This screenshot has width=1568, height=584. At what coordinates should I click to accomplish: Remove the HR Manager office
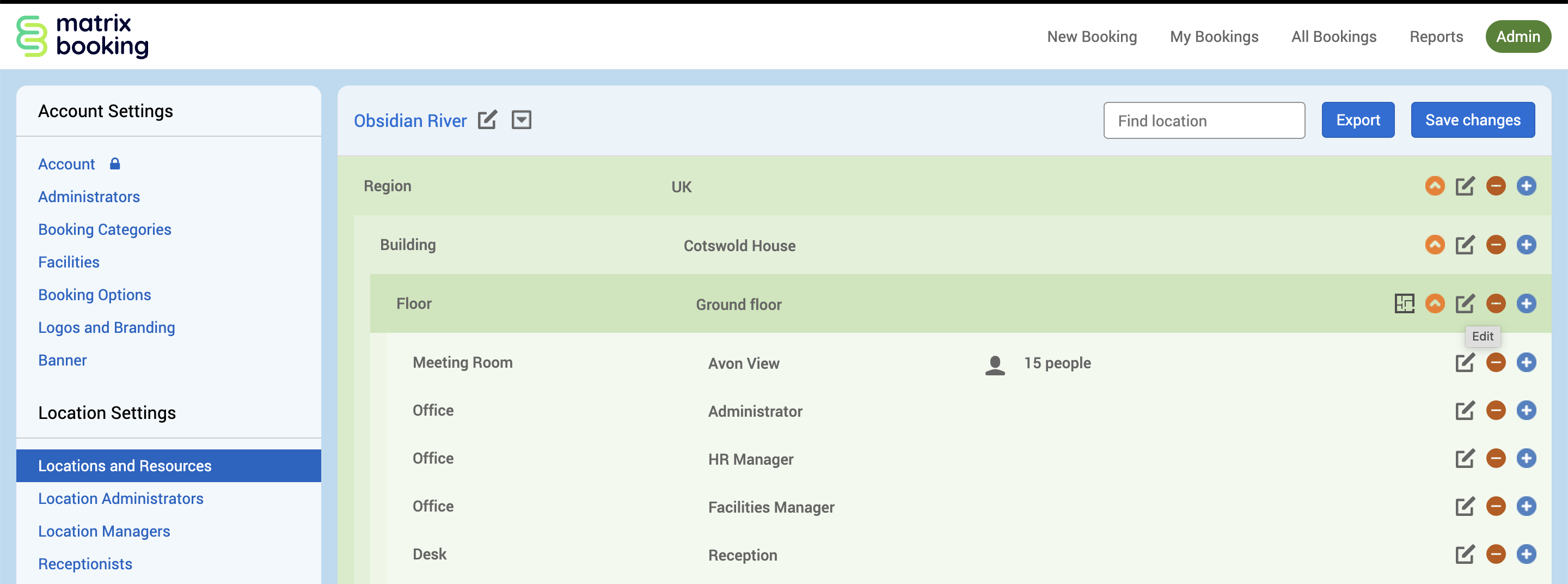click(x=1496, y=459)
